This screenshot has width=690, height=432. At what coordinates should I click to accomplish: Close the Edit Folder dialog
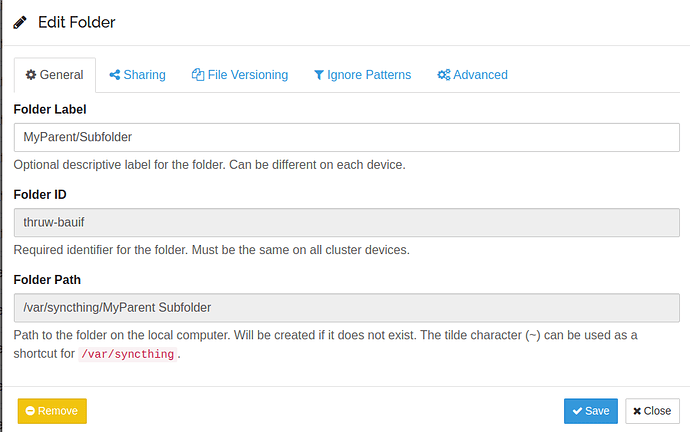pos(653,411)
